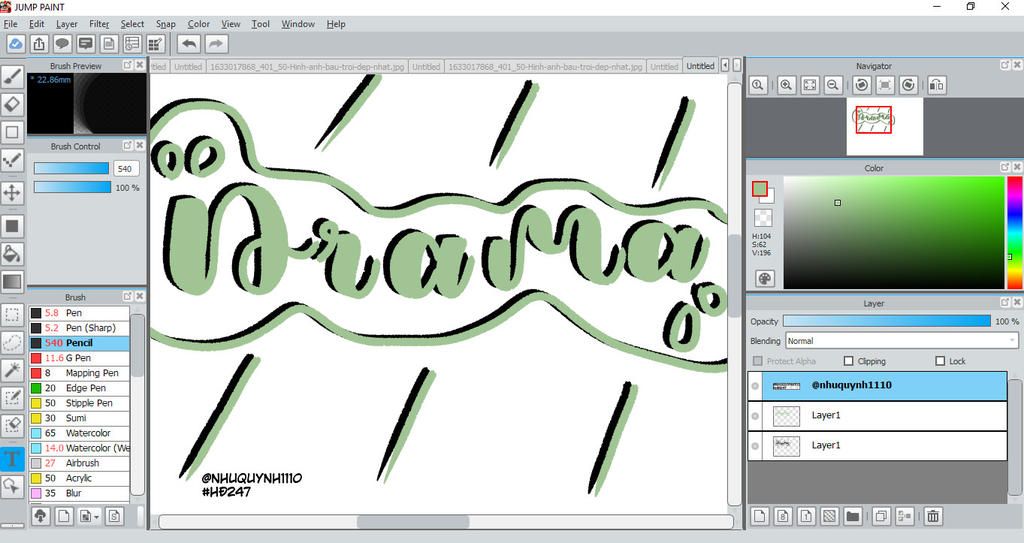Open the Layer menu

(x=67, y=24)
